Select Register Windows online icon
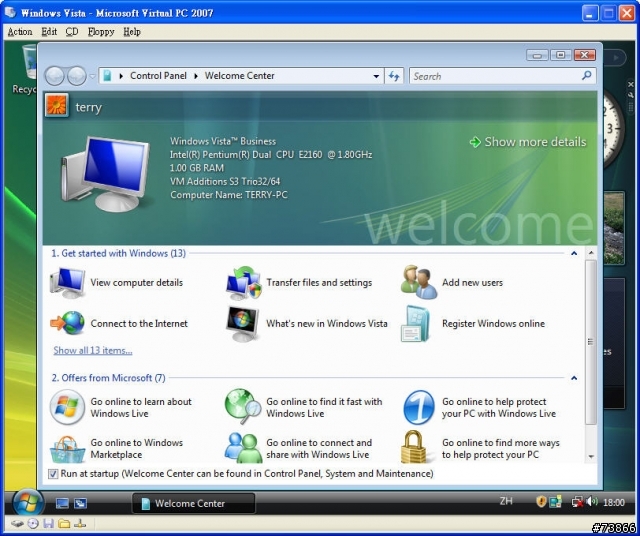The image size is (640, 536). (416, 324)
